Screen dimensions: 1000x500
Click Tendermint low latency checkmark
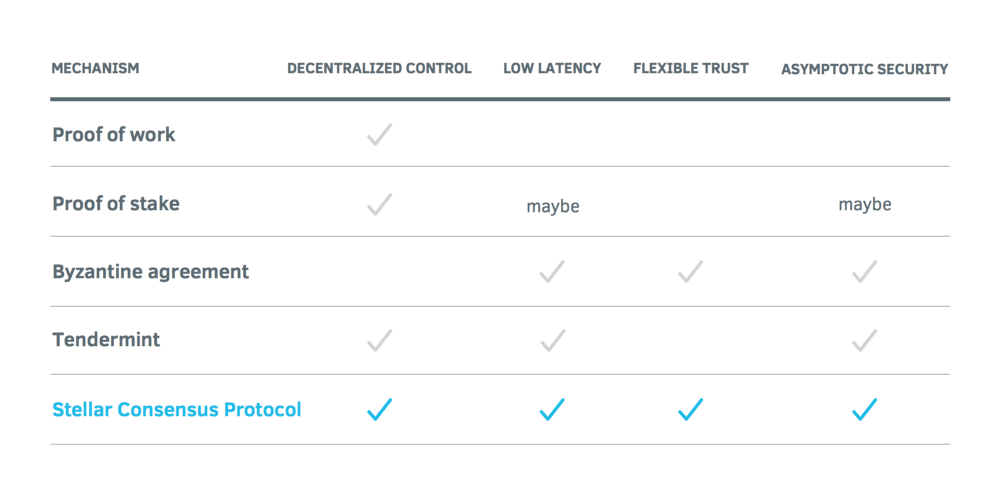click(x=552, y=341)
